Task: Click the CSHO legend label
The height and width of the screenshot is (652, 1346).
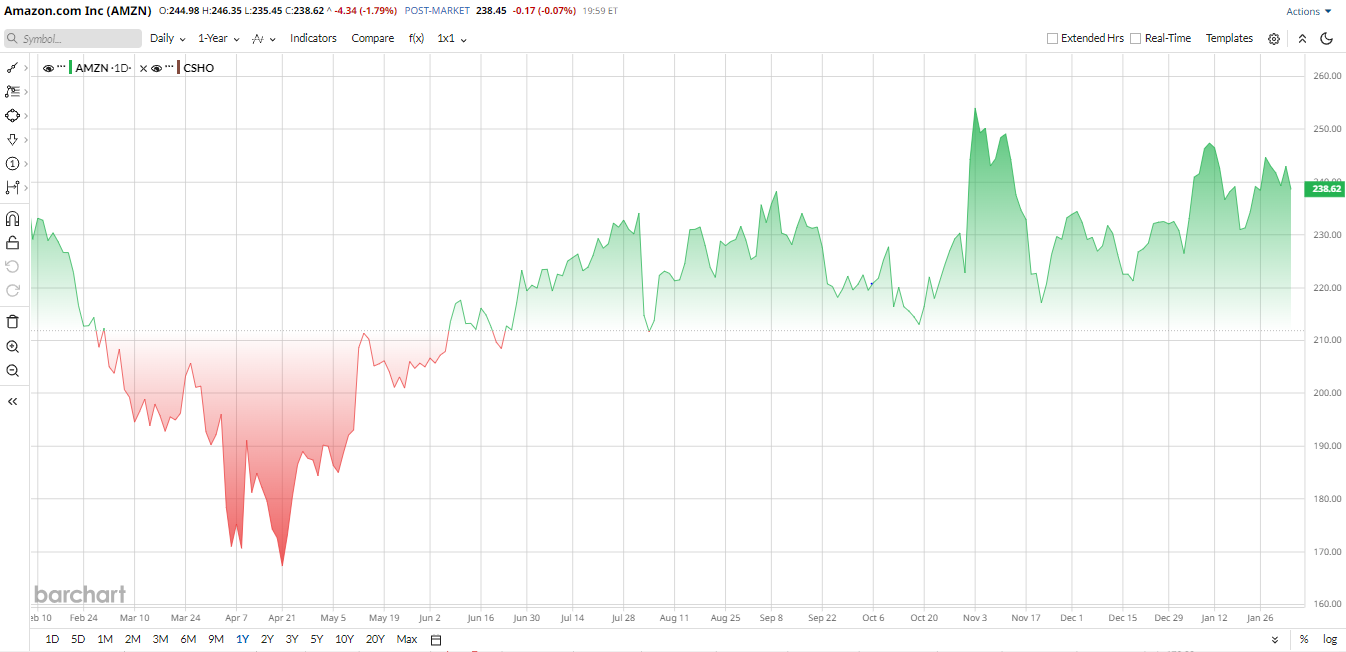Action: (x=199, y=68)
